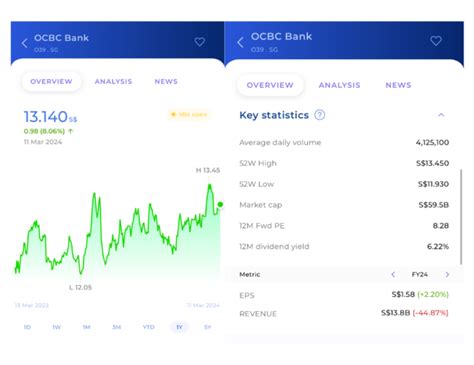Screen dimensions: 474x365
Task: Open News tab on left screen
Action: (x=166, y=81)
